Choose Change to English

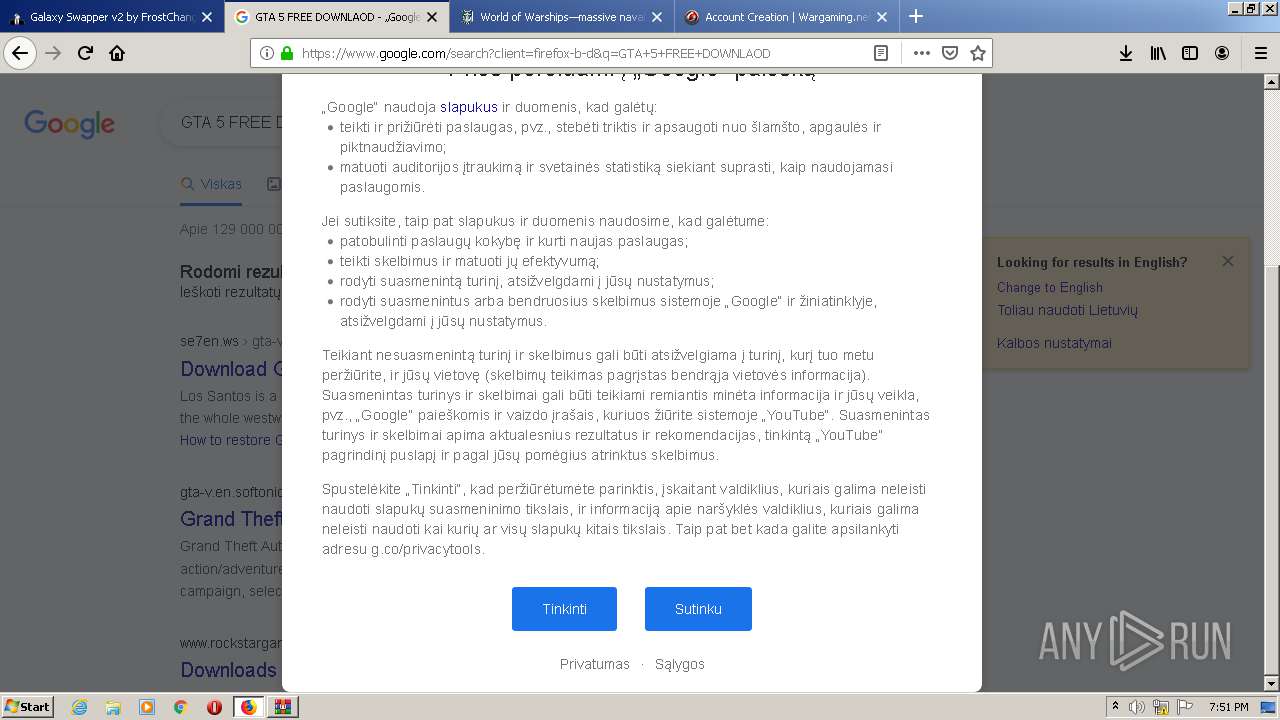pos(1050,287)
